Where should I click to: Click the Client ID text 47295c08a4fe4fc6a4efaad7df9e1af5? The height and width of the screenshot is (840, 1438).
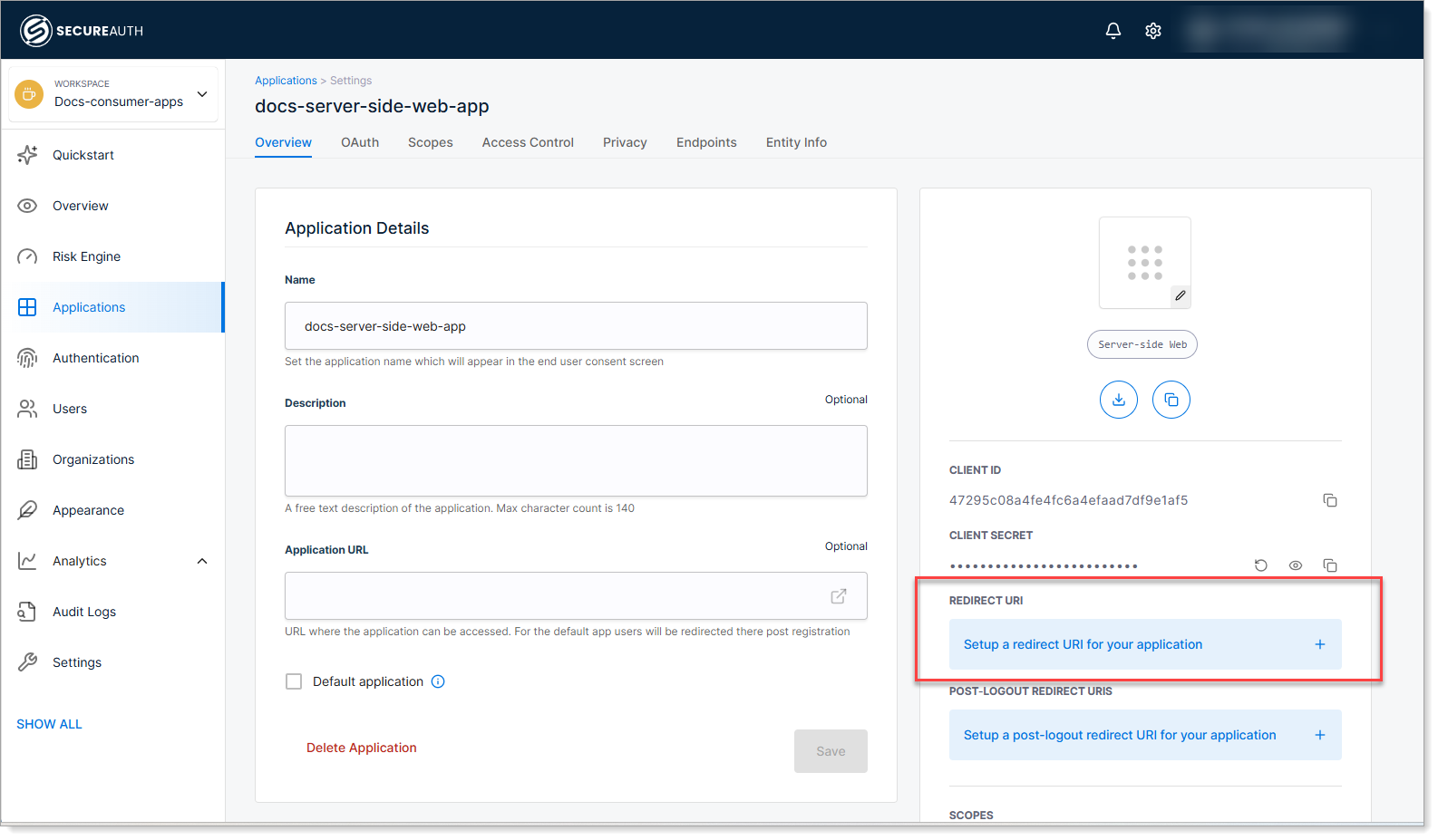[x=1068, y=500]
